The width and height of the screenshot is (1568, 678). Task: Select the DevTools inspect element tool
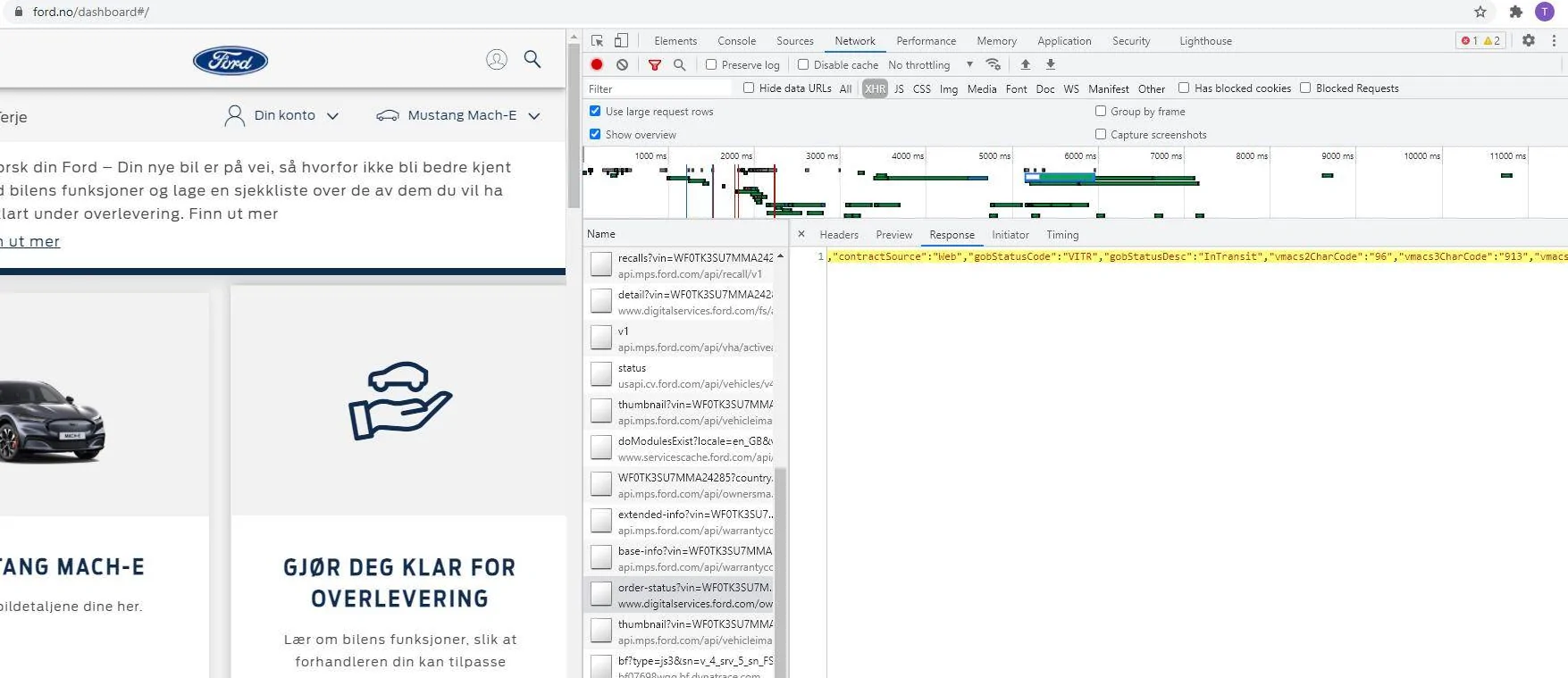598,40
